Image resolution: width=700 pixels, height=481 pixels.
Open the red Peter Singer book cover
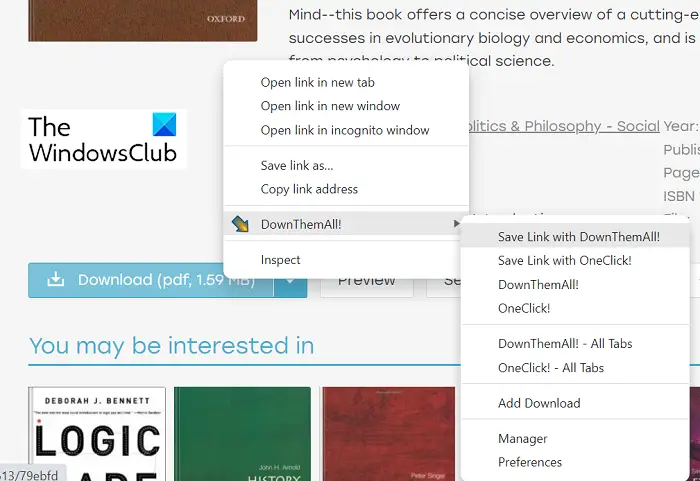389,434
